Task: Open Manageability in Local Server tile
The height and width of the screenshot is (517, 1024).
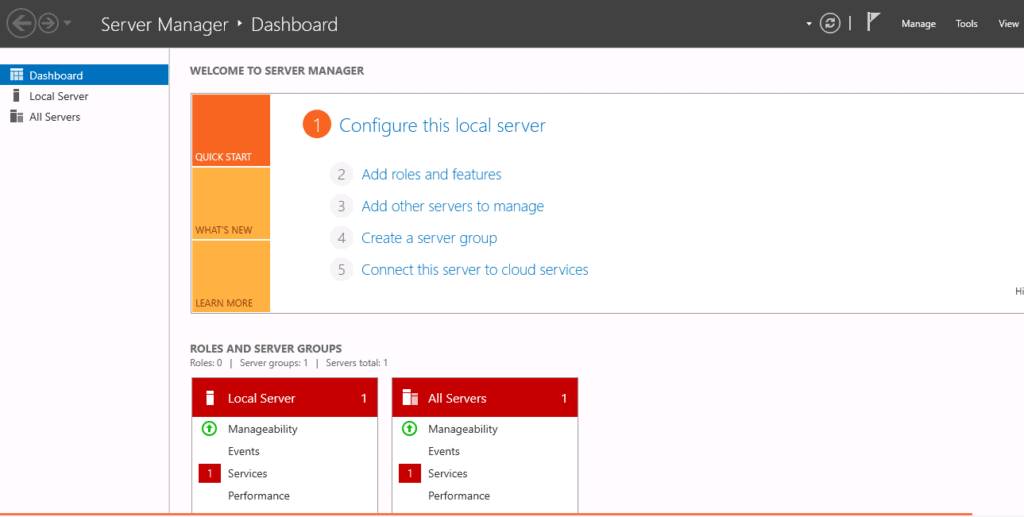Action: tap(263, 429)
